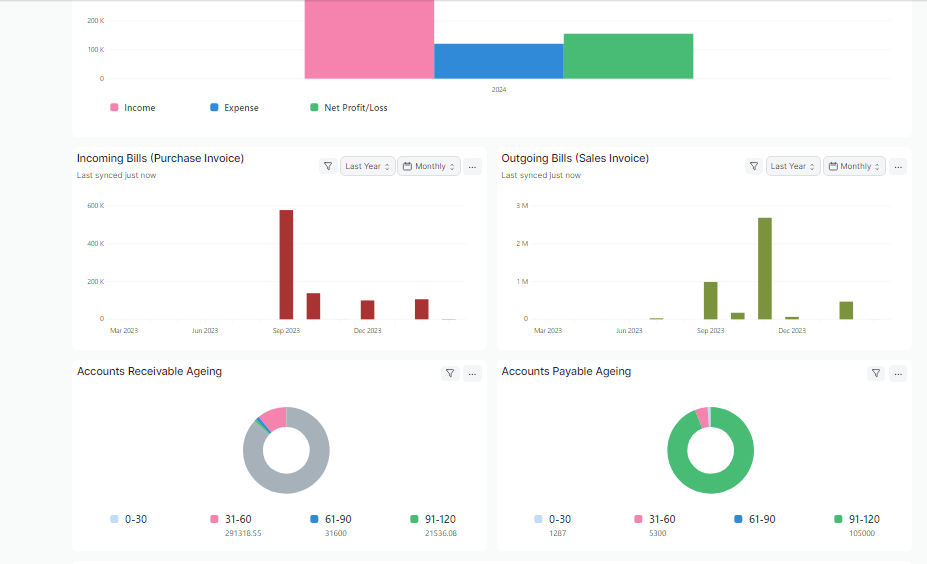Click the 21536.08 value under 91-120
Screen dimensions: 927x564
441,533
